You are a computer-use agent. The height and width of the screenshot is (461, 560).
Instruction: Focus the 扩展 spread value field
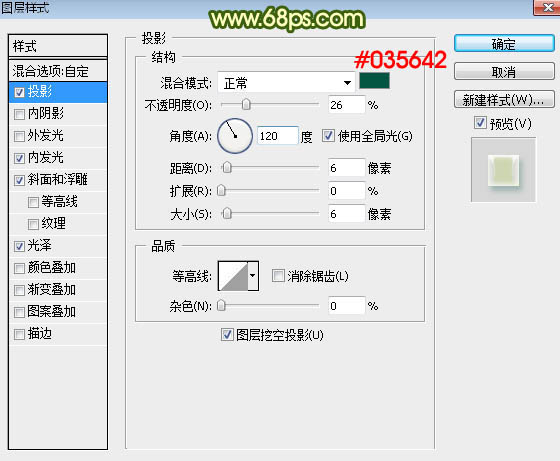coord(346,191)
